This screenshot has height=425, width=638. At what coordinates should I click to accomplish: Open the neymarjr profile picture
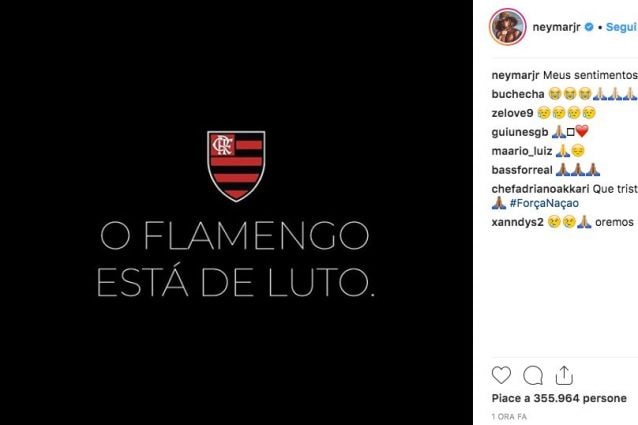pyautogui.click(x=507, y=27)
